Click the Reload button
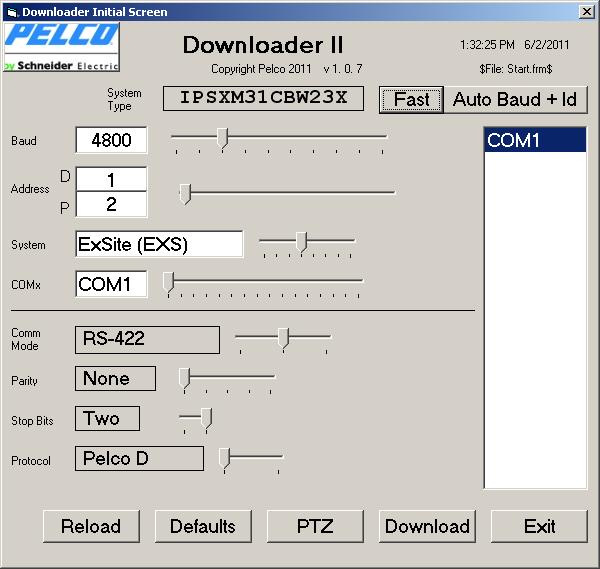Viewport: 600px width, 569px height. point(91,526)
